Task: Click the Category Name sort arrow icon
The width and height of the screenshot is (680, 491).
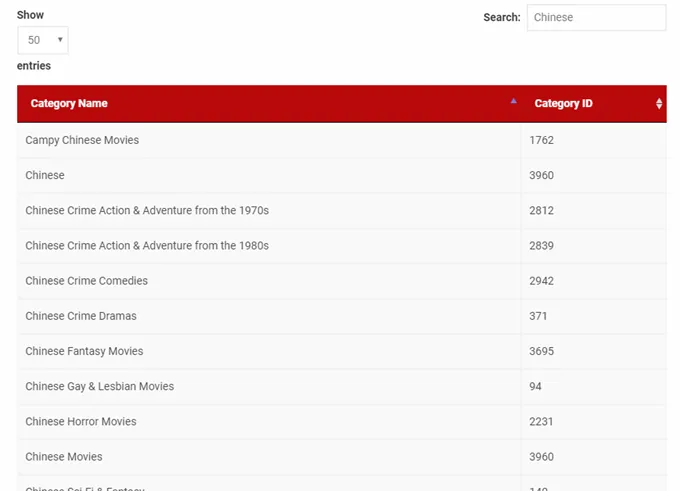Action: 513,101
